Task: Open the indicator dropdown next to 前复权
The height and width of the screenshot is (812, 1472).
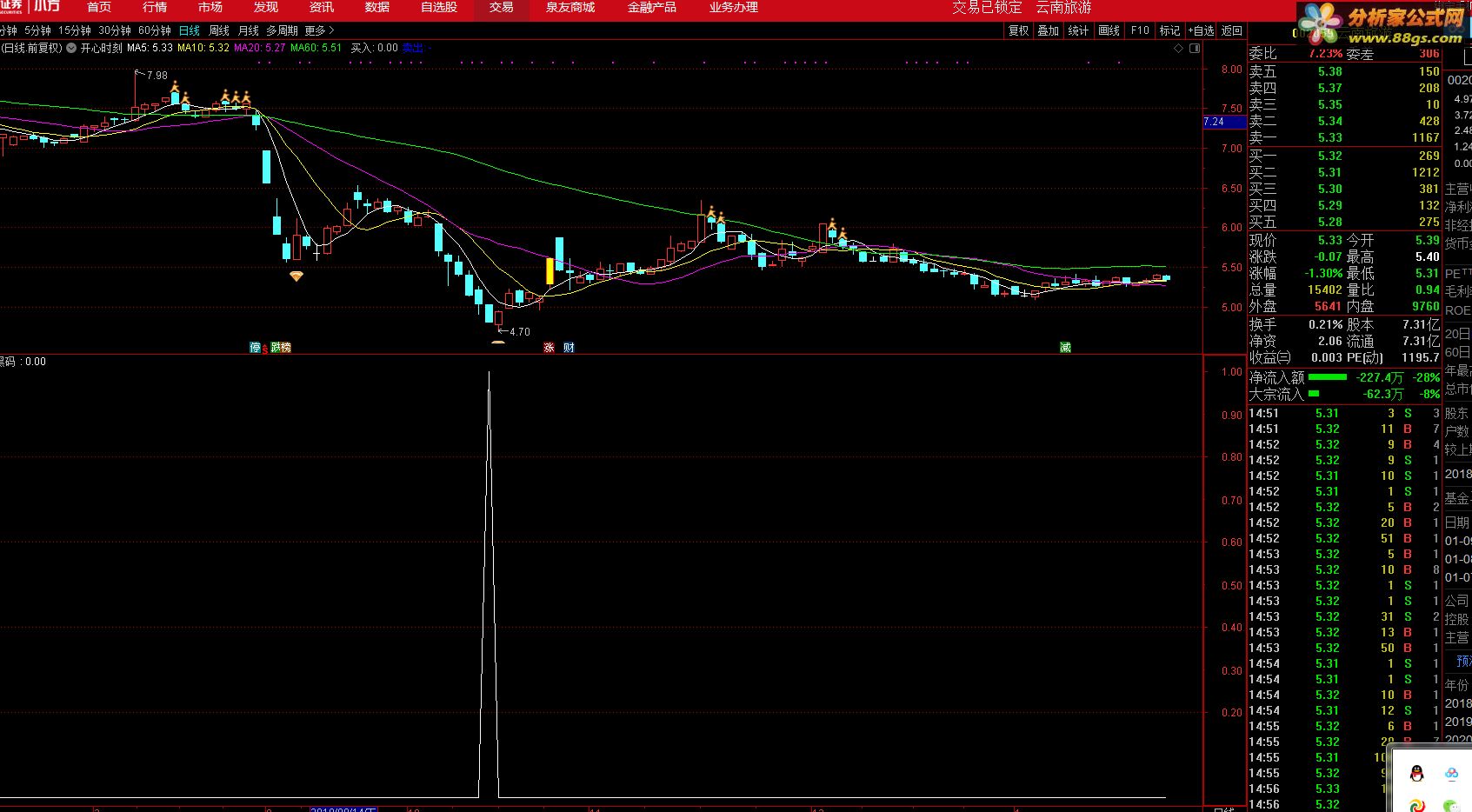Action: [71, 49]
